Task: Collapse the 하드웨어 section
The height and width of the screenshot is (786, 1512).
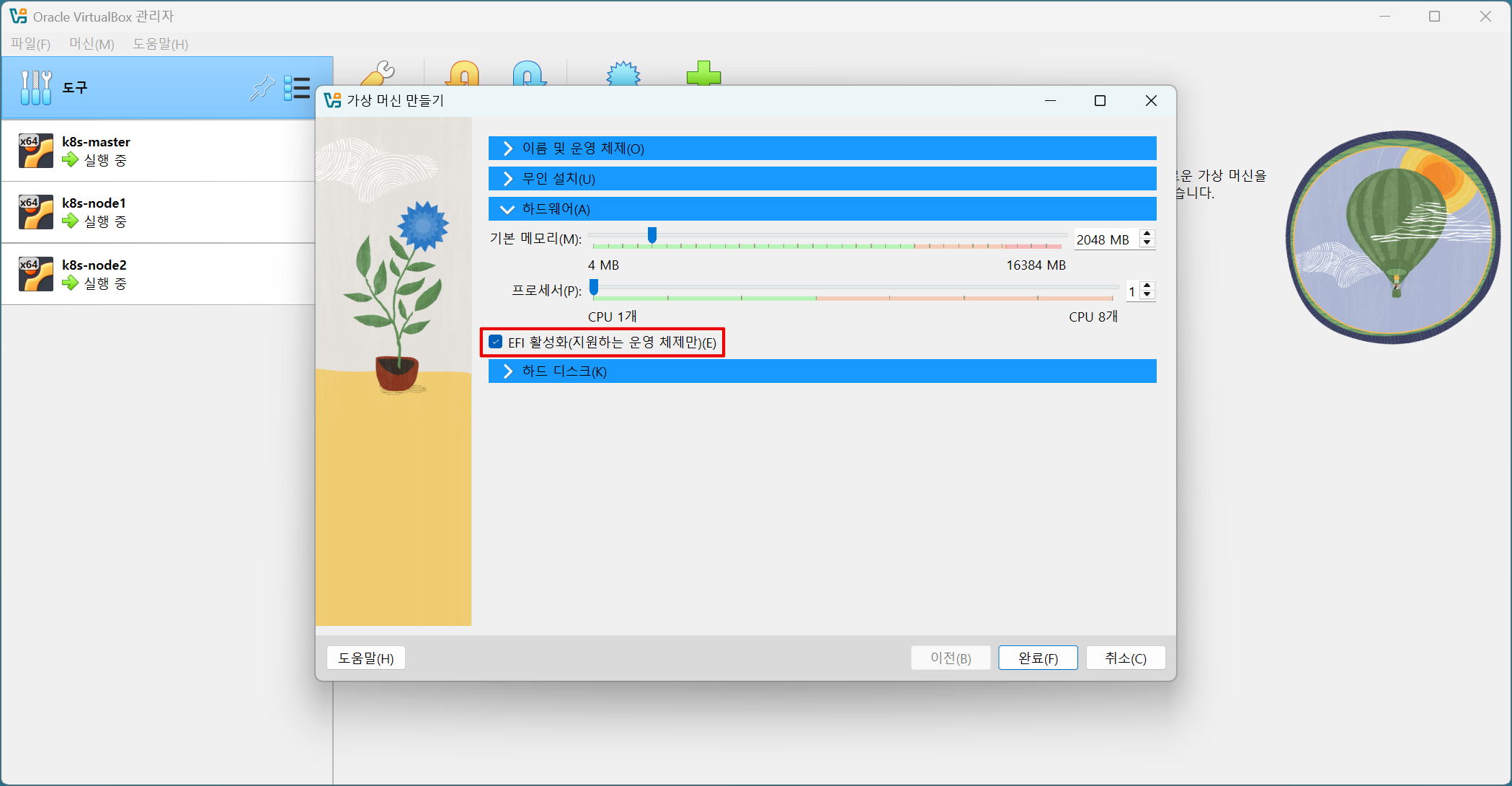Action: [x=822, y=208]
